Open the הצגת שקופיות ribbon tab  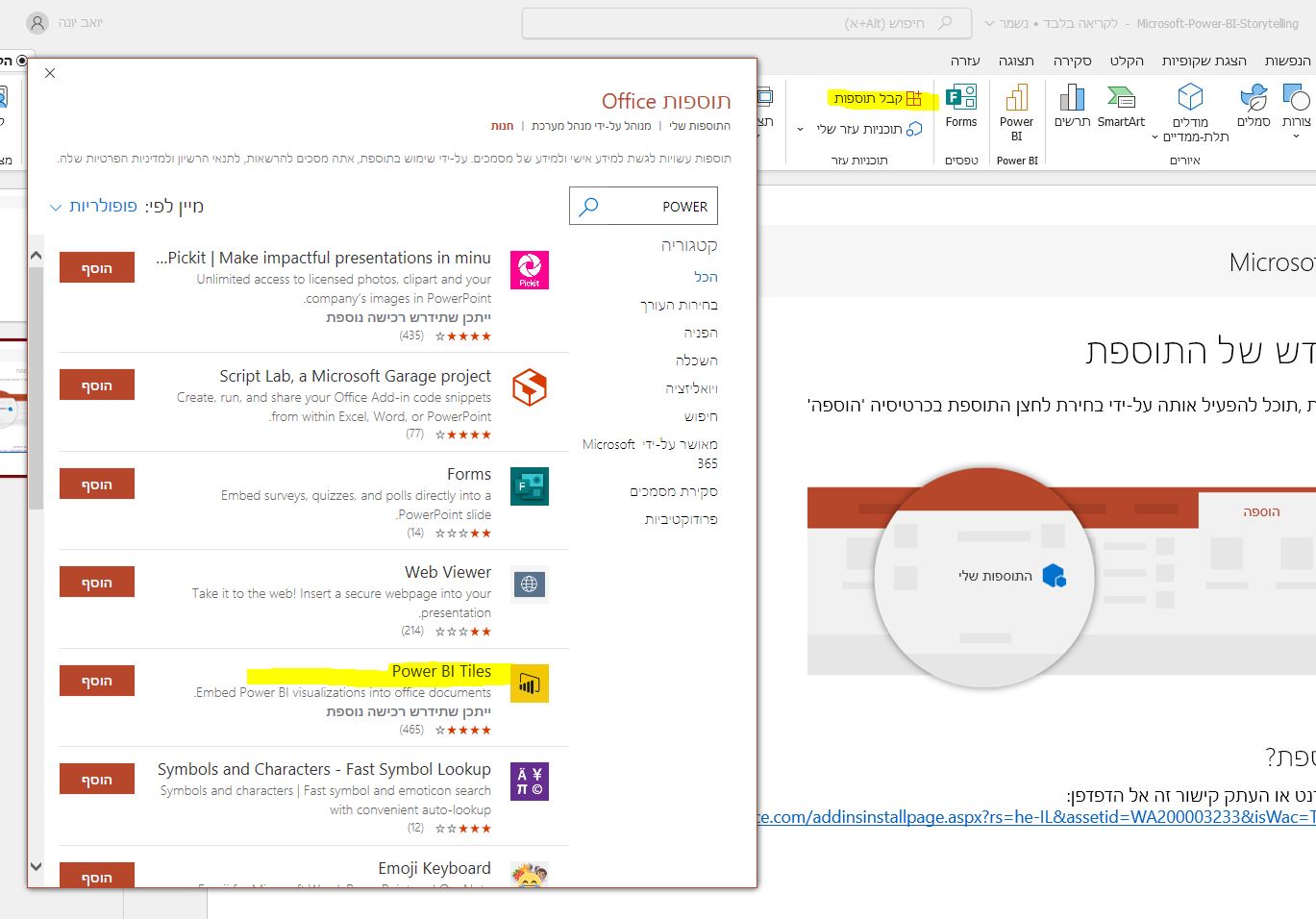click(x=1204, y=61)
